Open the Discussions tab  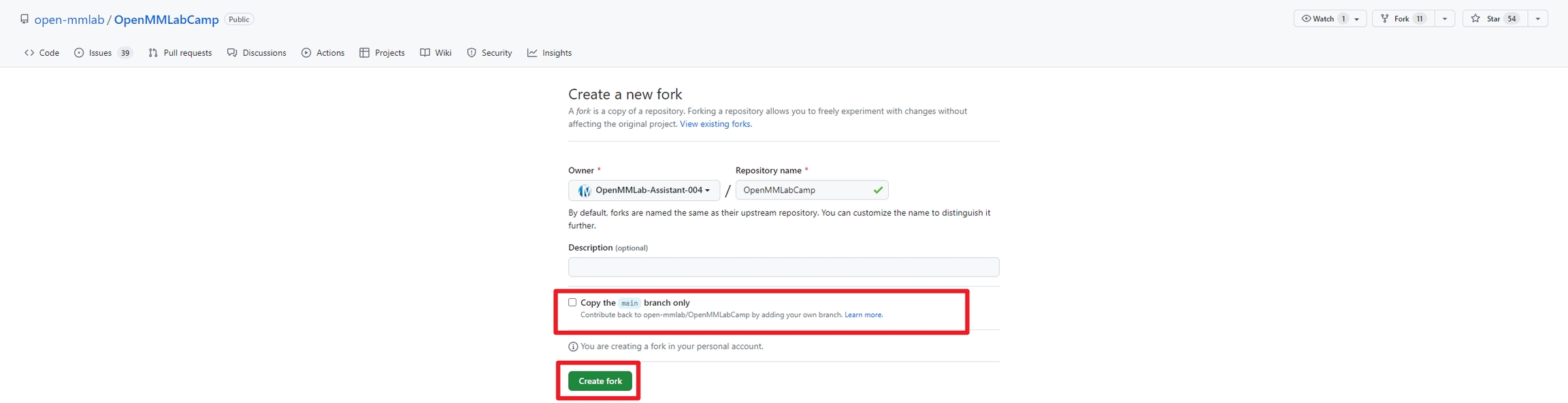[257, 53]
